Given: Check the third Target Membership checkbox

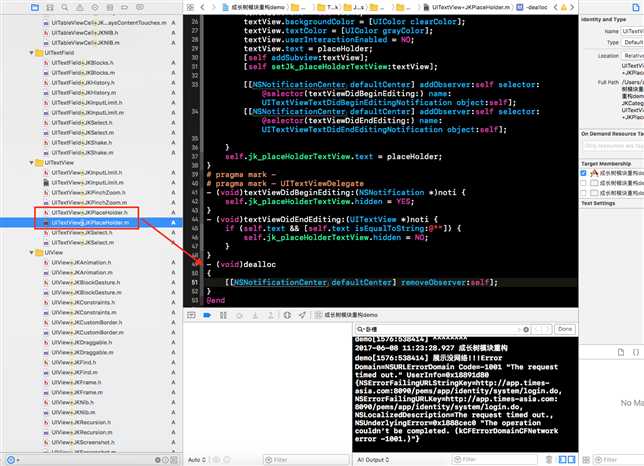Looking at the screenshot, I should click(583, 193).
